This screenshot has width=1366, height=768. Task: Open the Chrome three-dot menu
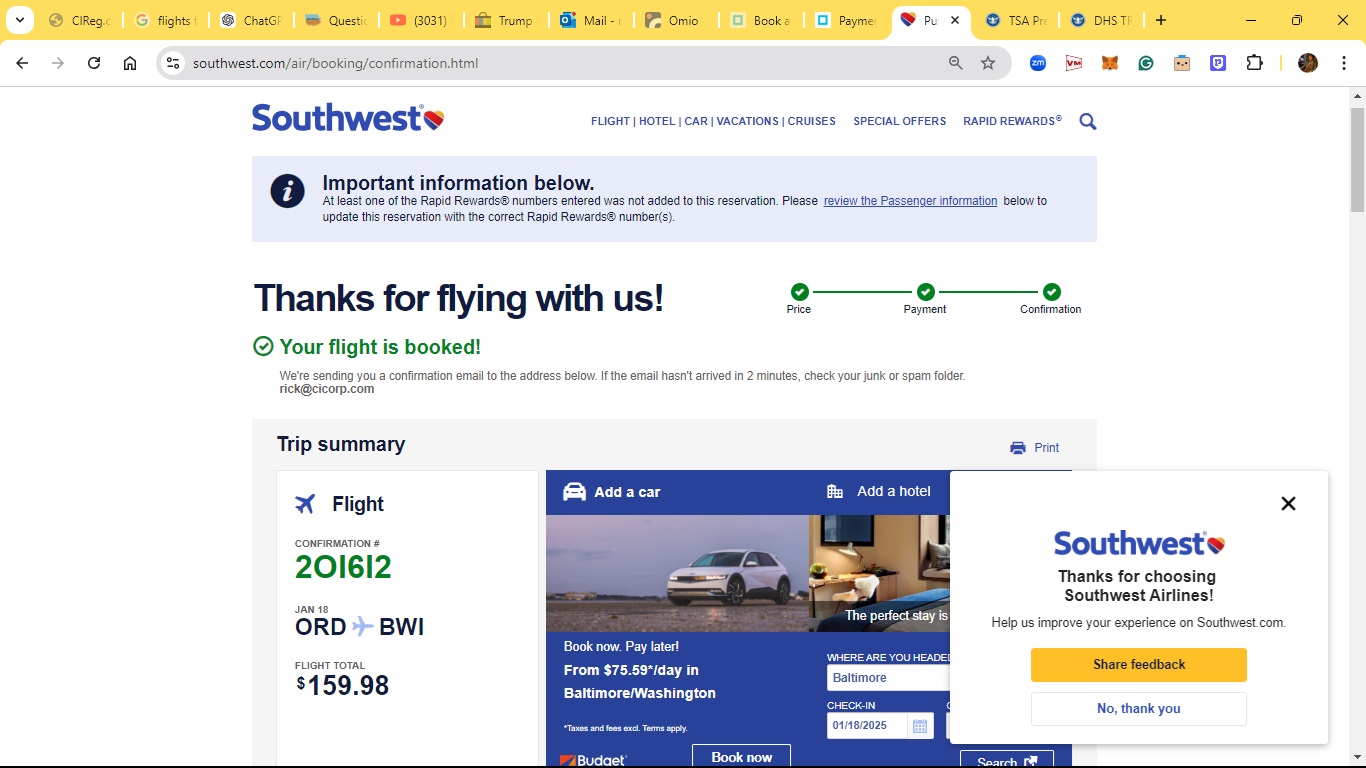pyautogui.click(x=1340, y=63)
